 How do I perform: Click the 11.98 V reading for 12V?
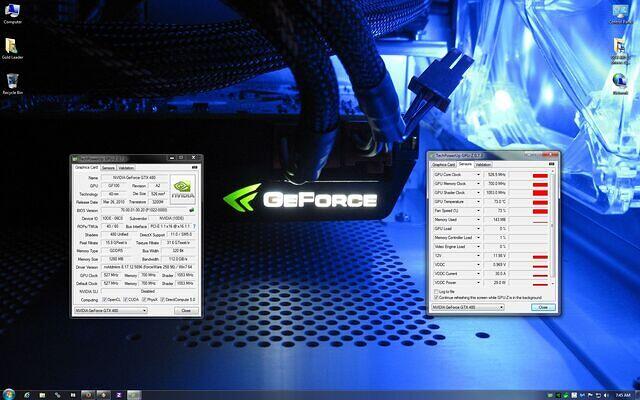(496, 256)
